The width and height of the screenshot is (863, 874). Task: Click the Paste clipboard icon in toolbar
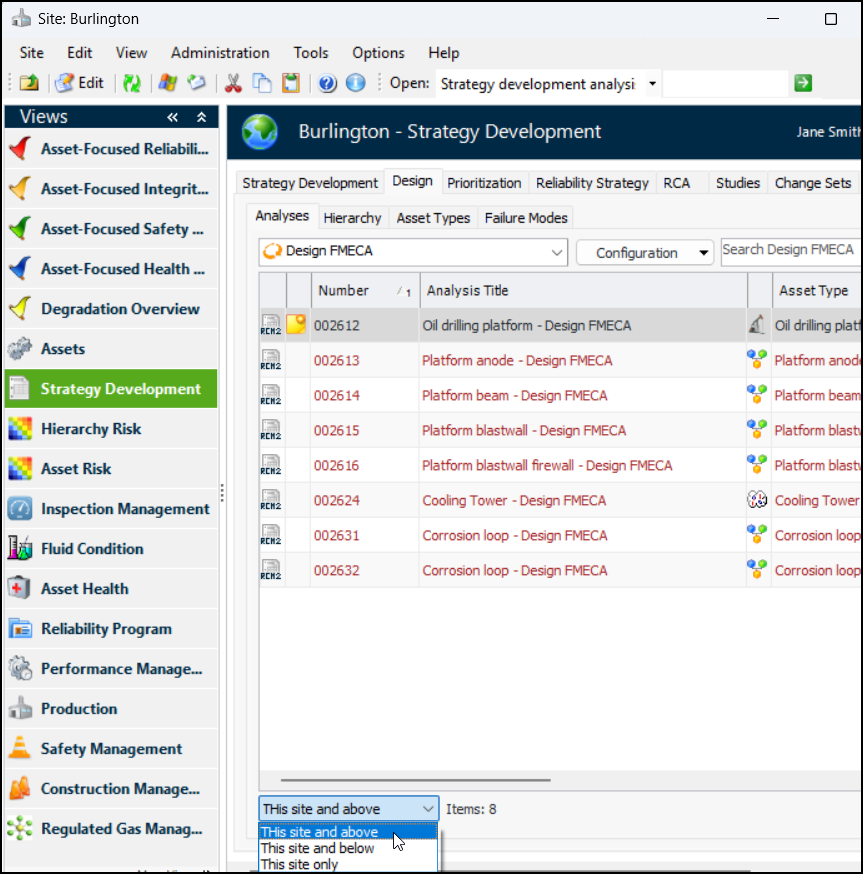[x=290, y=84]
